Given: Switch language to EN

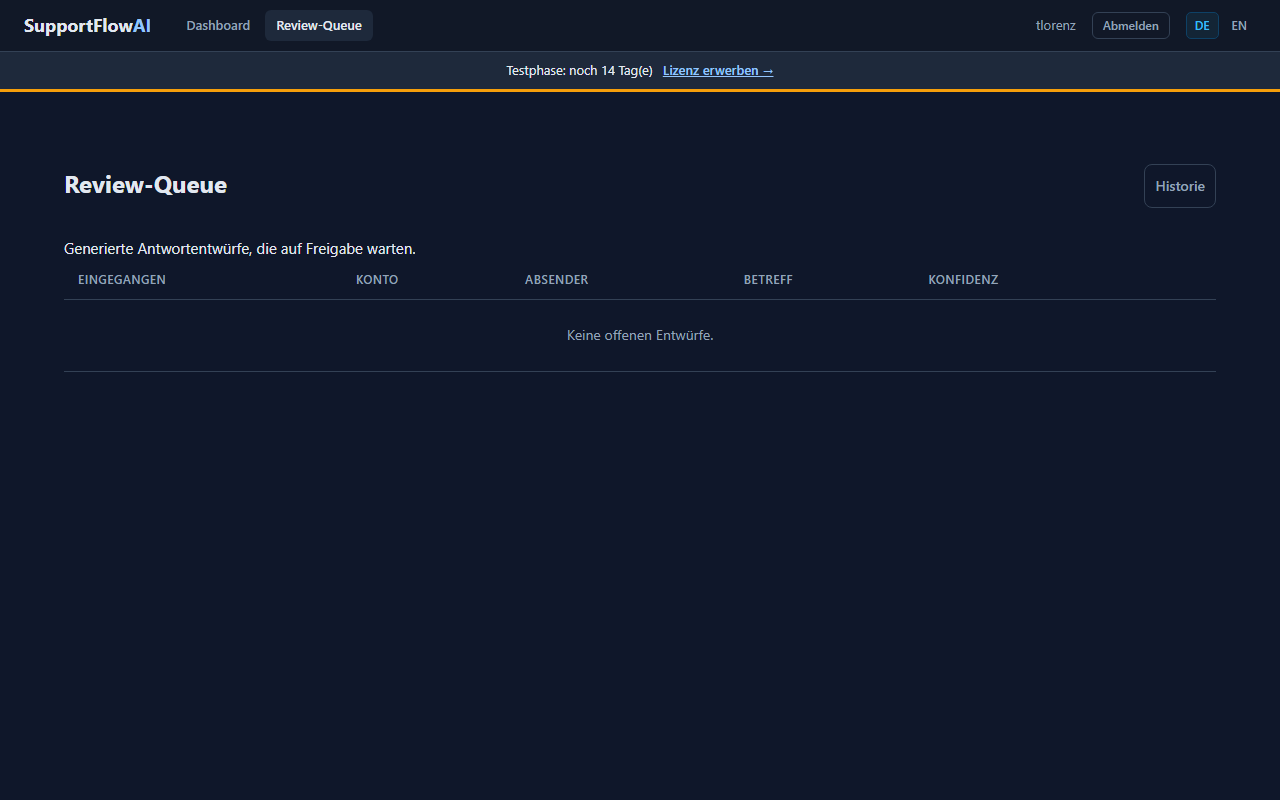Looking at the screenshot, I should tap(1239, 26).
